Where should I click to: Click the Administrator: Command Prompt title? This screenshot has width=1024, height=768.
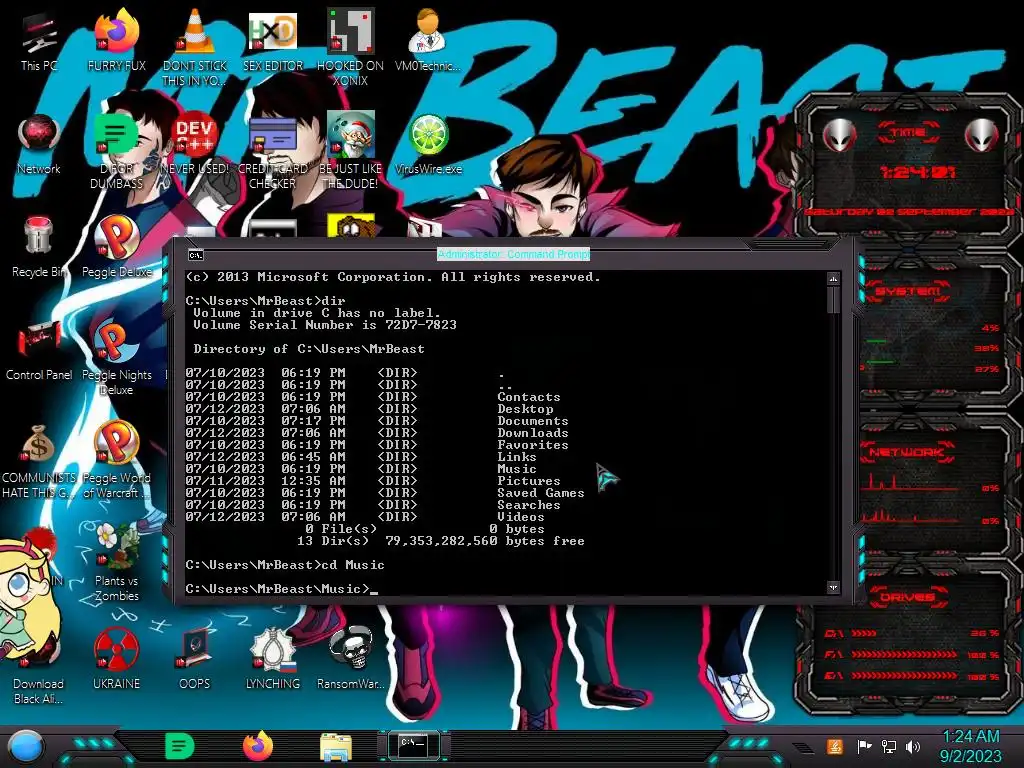click(513, 254)
